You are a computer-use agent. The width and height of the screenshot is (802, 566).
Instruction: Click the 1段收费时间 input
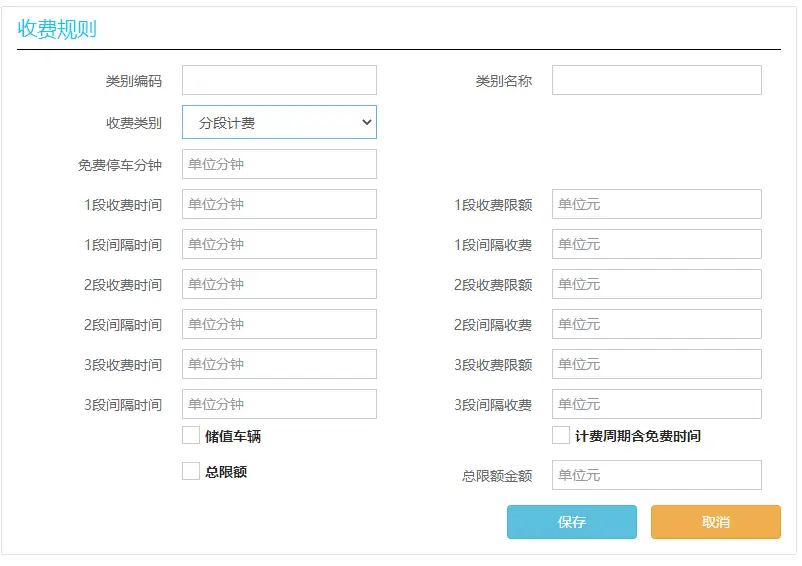pyautogui.click(x=279, y=204)
